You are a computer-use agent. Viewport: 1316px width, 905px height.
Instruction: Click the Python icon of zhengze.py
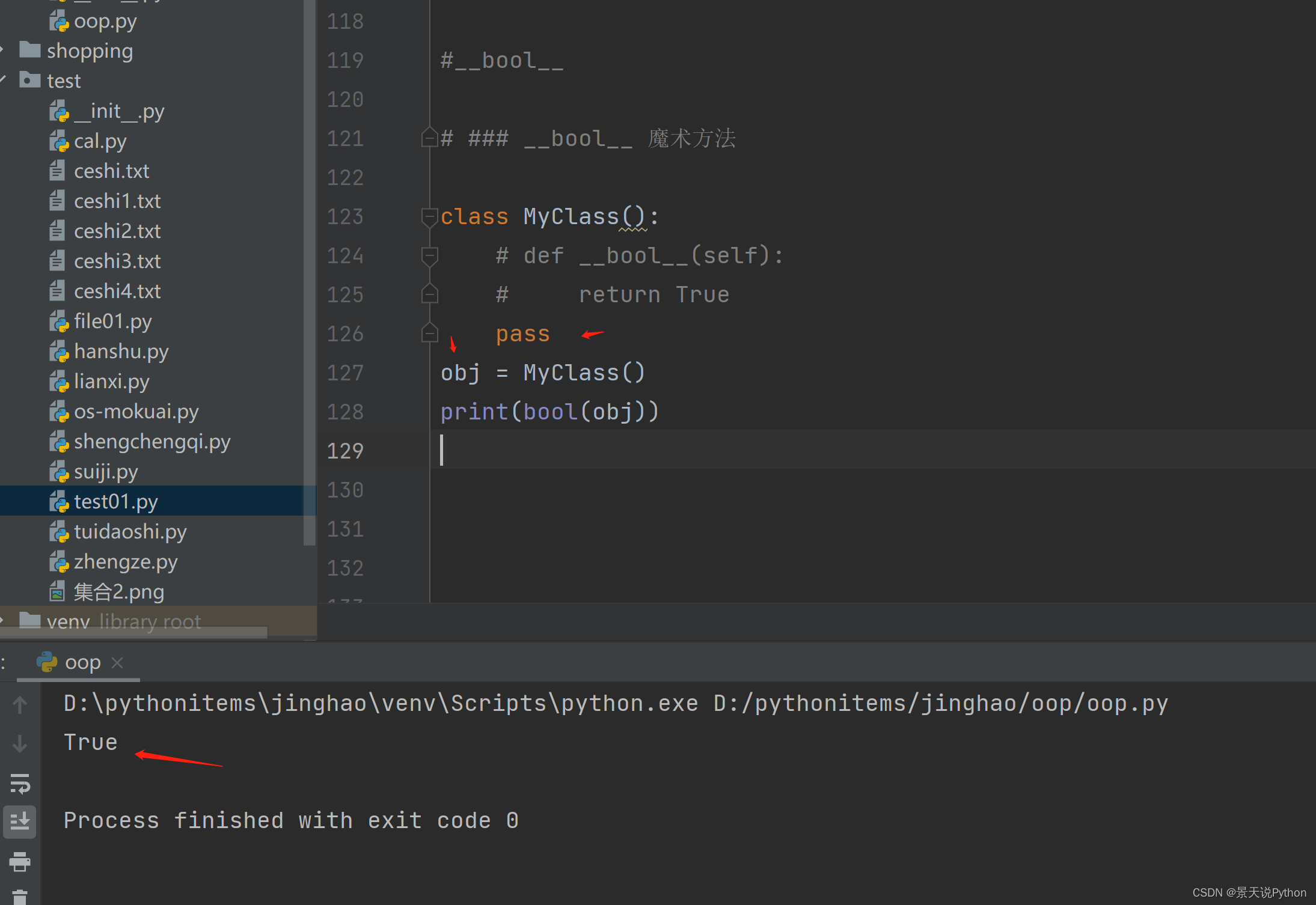tap(59, 562)
